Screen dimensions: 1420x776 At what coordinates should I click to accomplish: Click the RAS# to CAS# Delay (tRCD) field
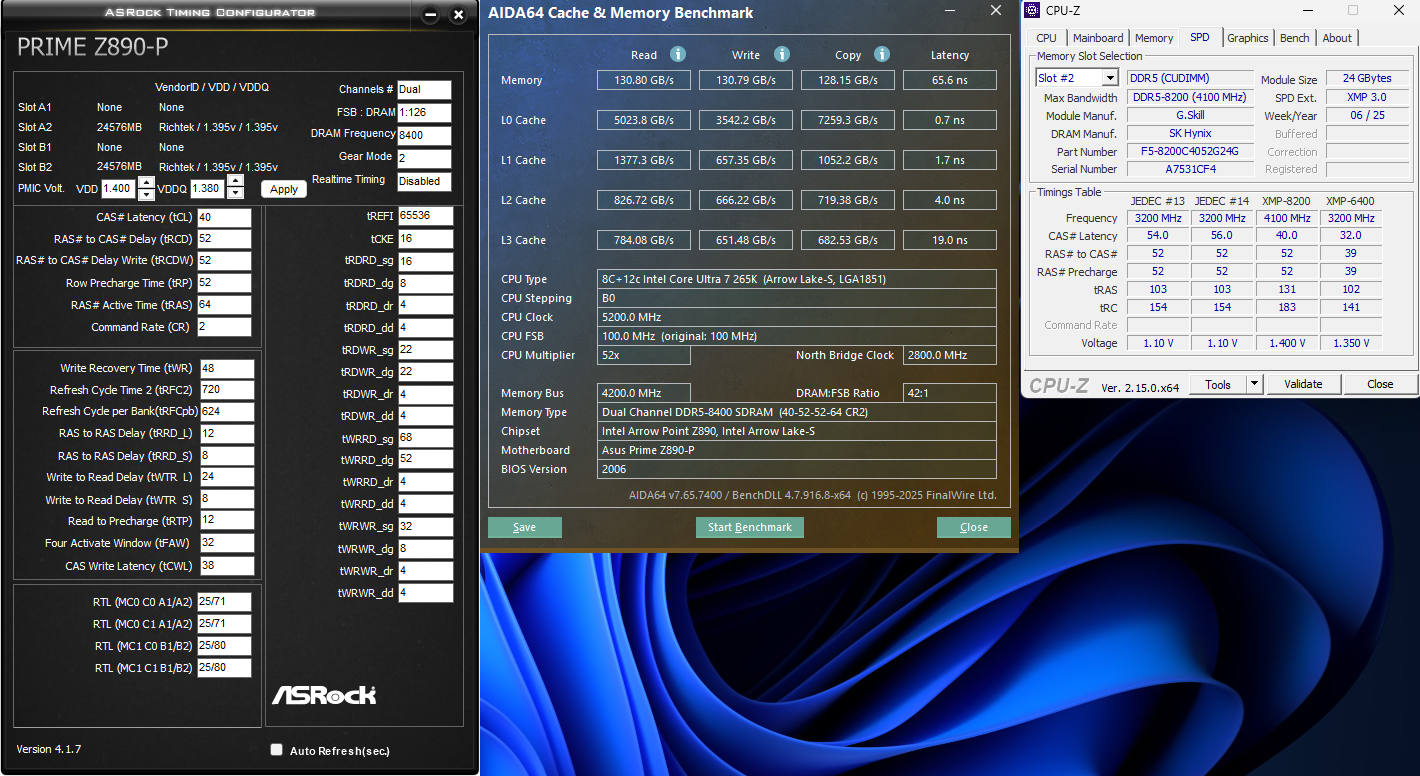click(x=224, y=239)
